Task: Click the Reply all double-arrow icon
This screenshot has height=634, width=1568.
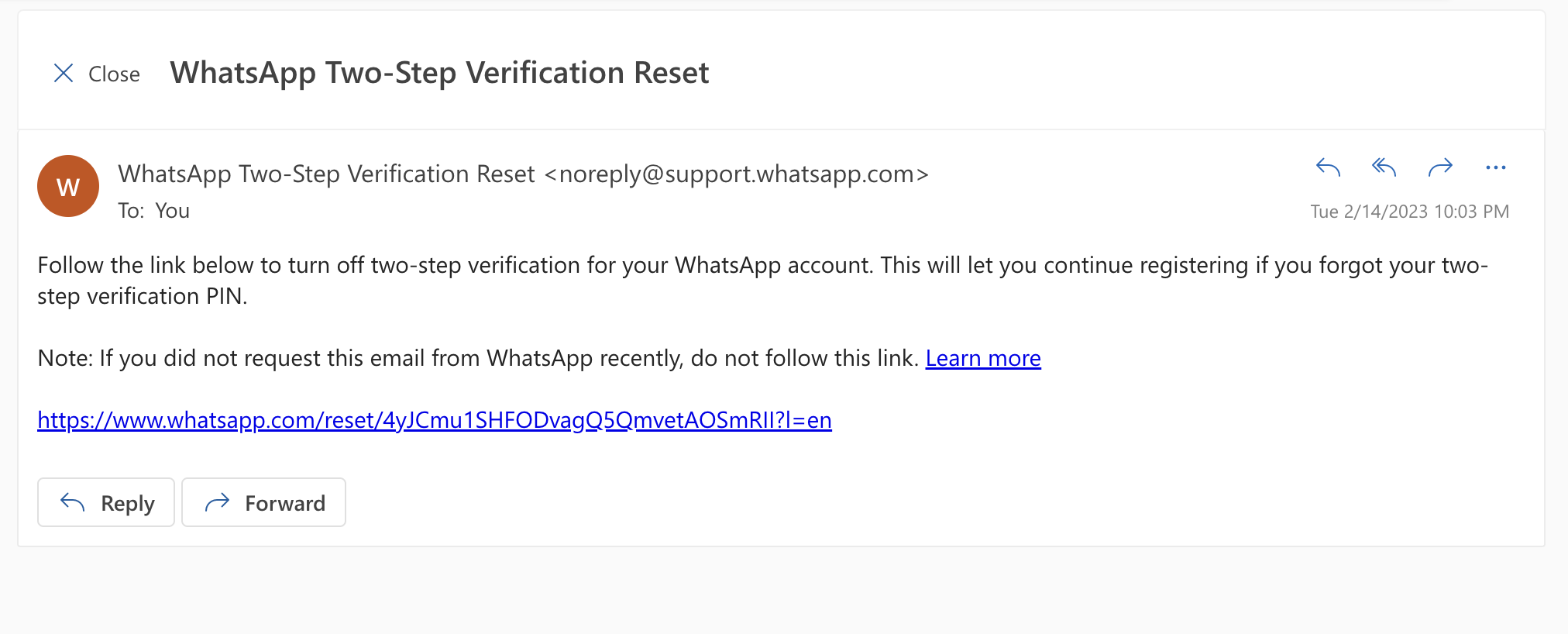Action: tap(1384, 167)
